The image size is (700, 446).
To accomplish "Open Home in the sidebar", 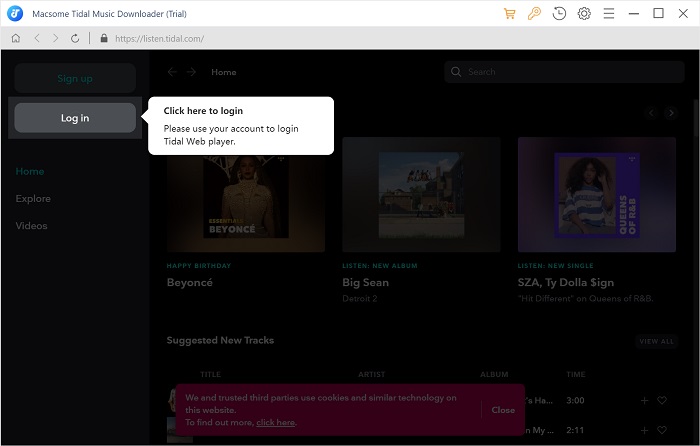I will tap(30, 171).
